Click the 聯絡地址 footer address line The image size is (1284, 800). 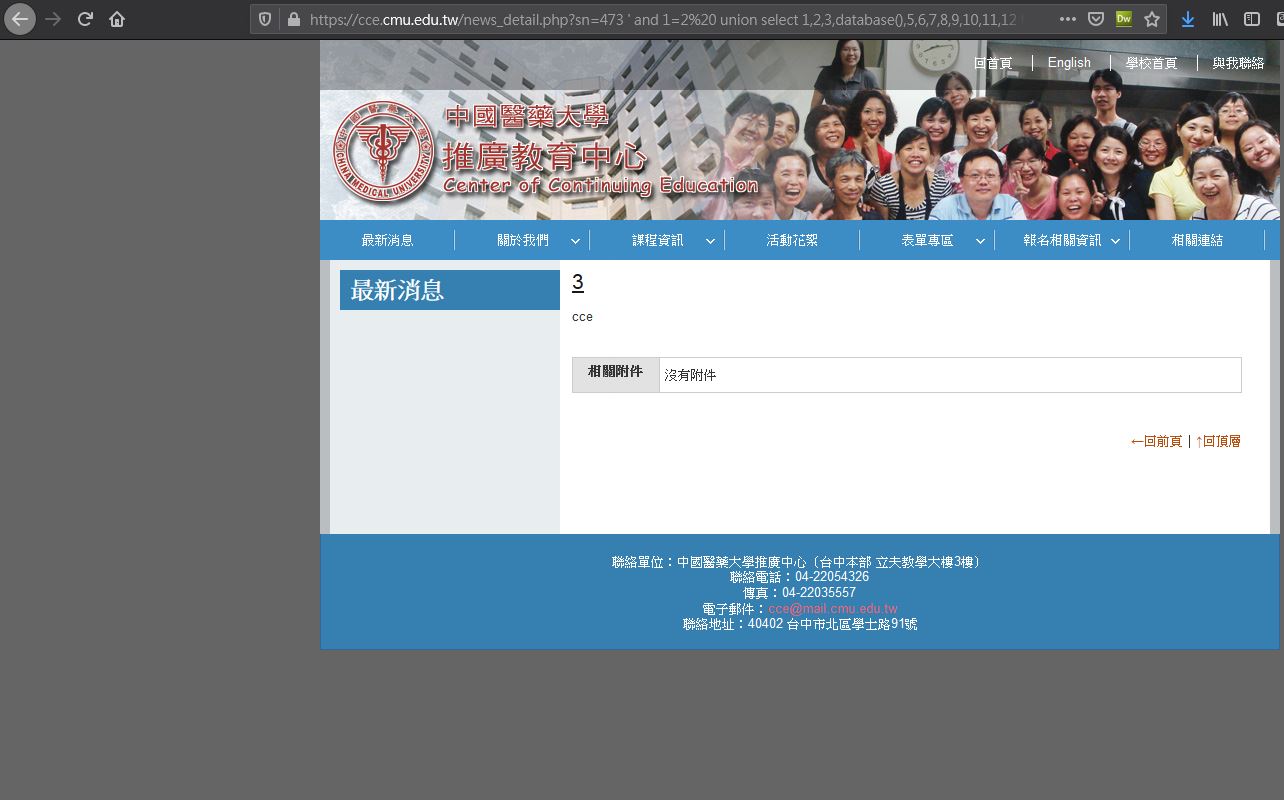800,624
